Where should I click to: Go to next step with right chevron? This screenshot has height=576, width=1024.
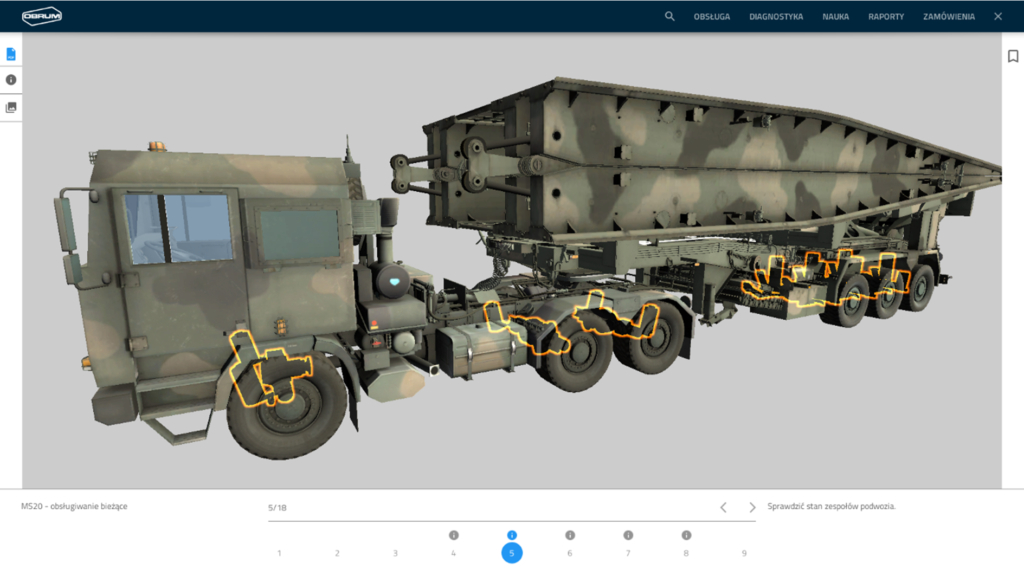coord(752,507)
